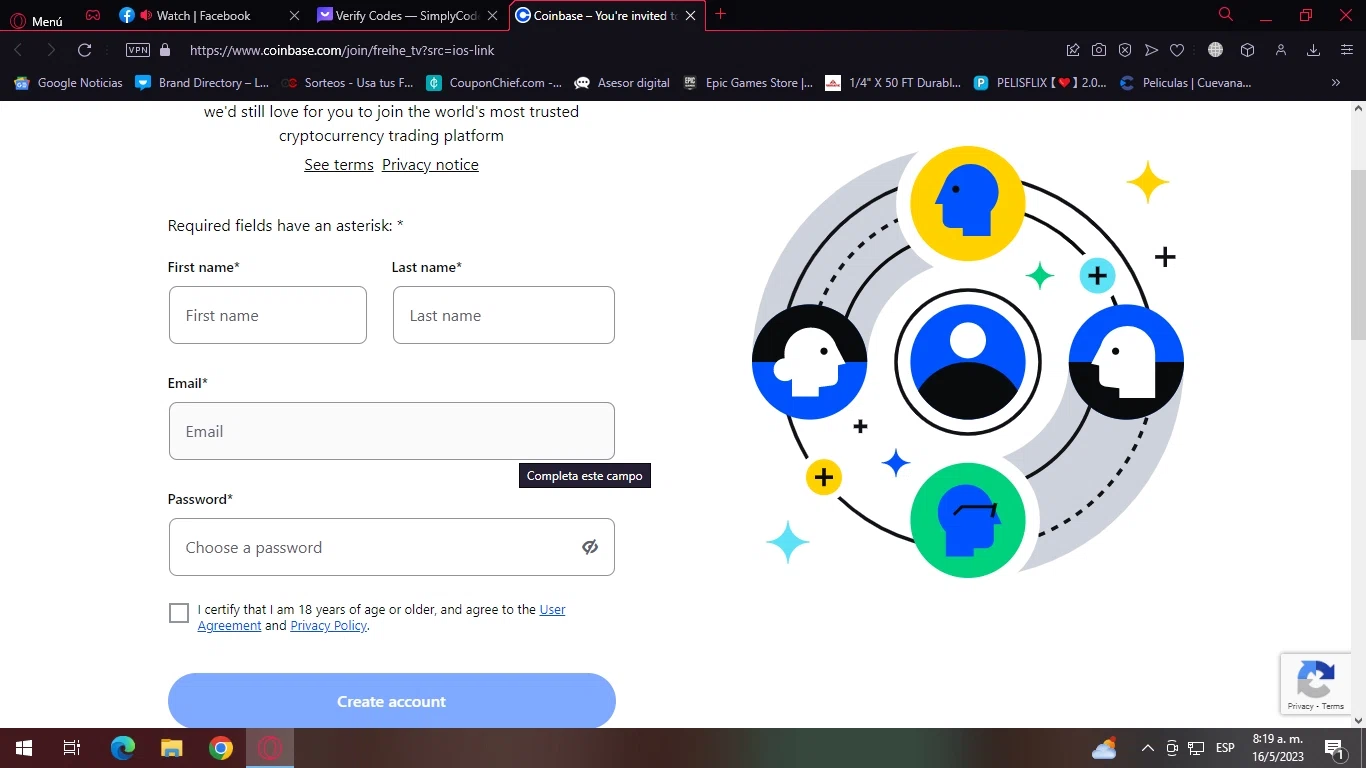Open CouponChief.com bookmark

pos(494,83)
